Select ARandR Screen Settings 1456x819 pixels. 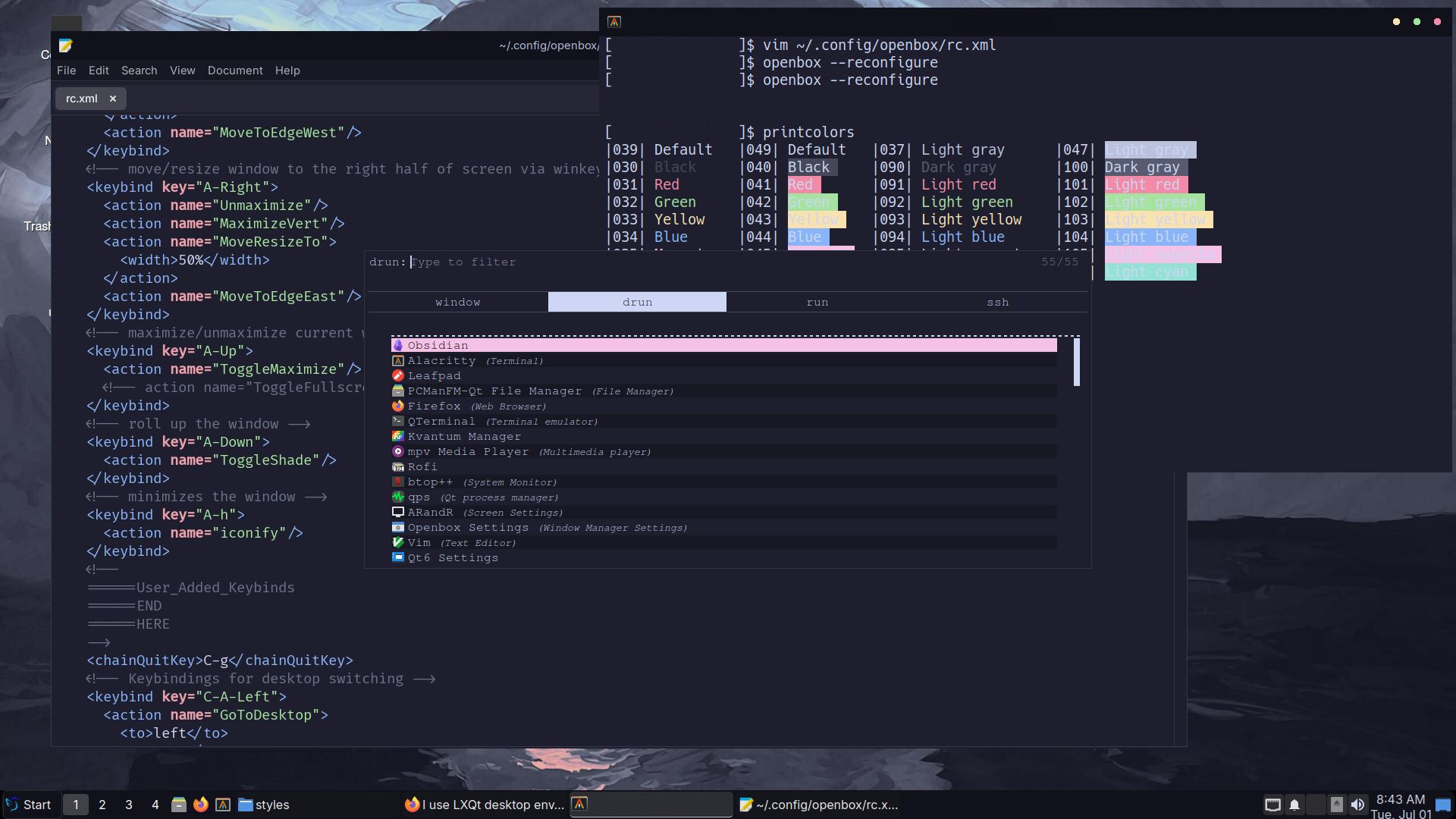(x=723, y=513)
